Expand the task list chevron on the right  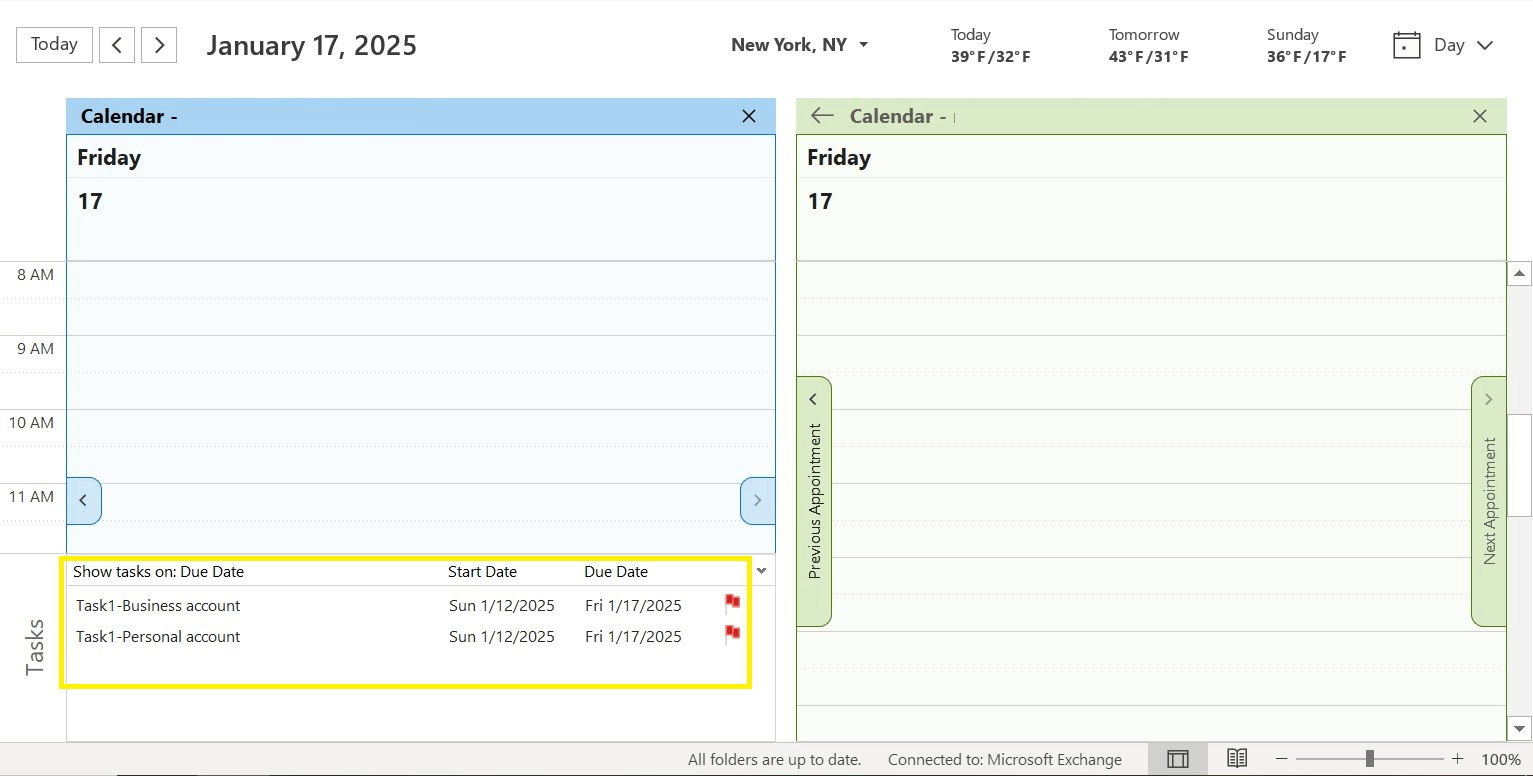[x=762, y=570]
